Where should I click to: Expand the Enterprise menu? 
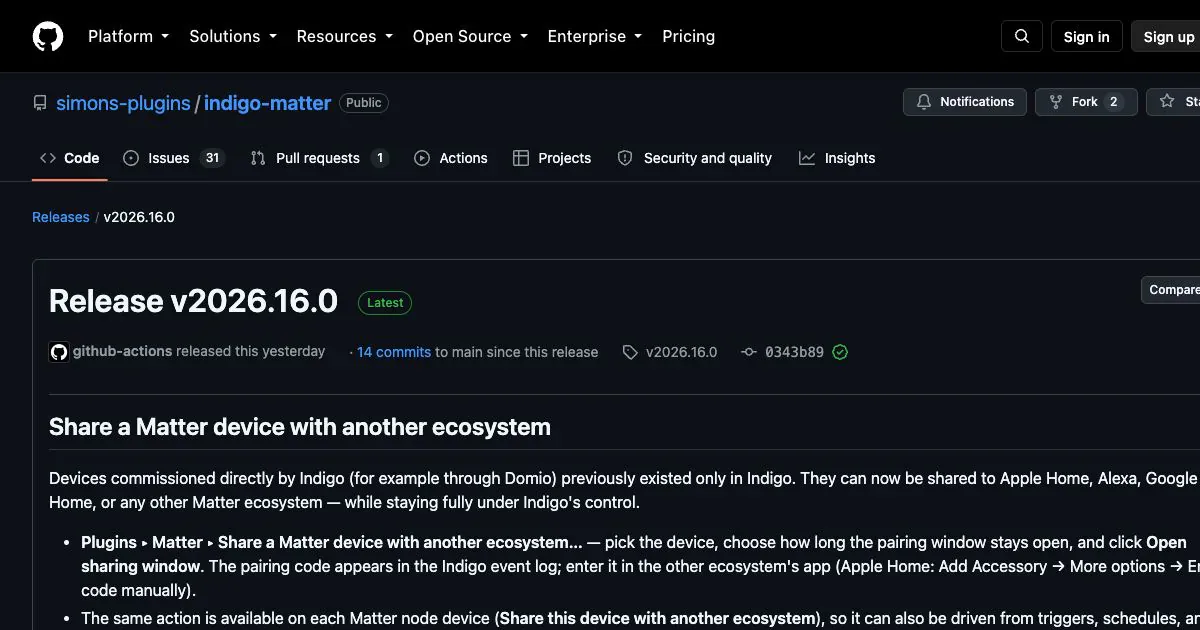(594, 36)
